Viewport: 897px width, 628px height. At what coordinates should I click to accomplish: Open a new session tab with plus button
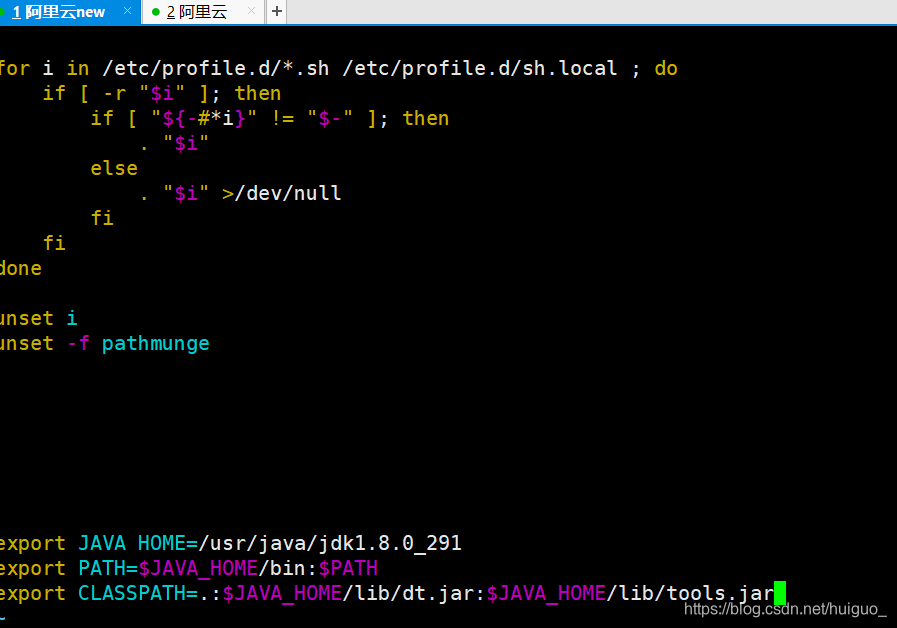pos(277,11)
